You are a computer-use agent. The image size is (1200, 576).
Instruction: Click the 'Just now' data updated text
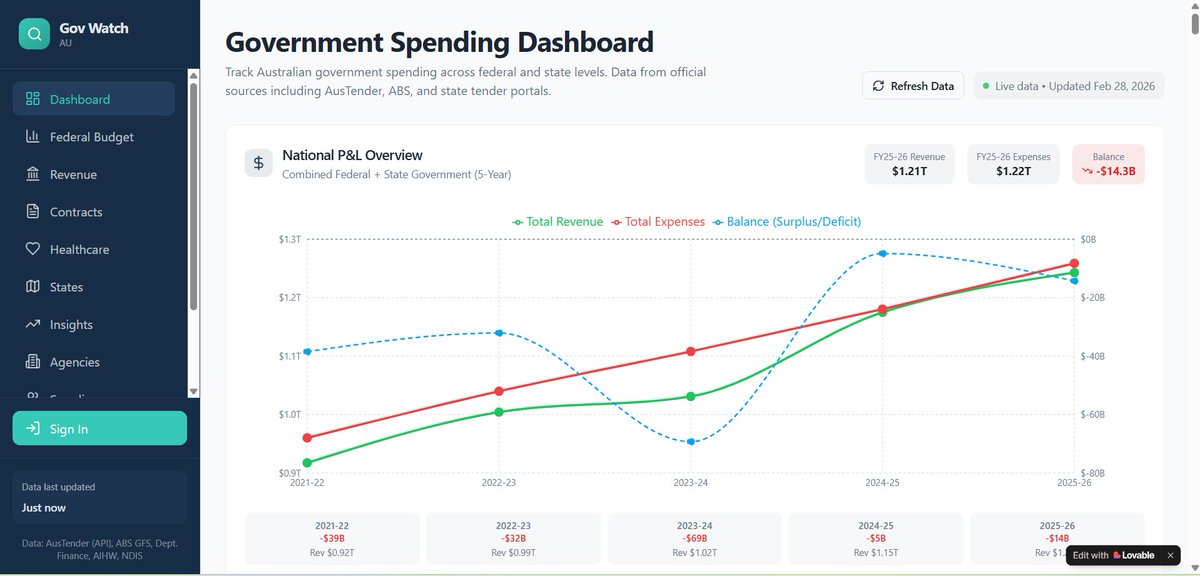click(44, 507)
